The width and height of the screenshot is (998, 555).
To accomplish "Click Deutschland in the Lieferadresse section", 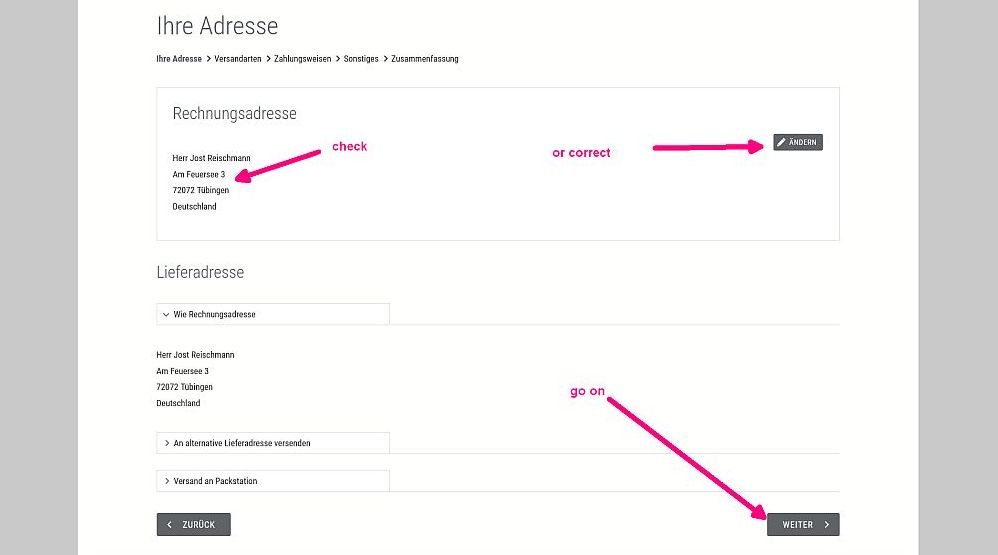I will 178,403.
